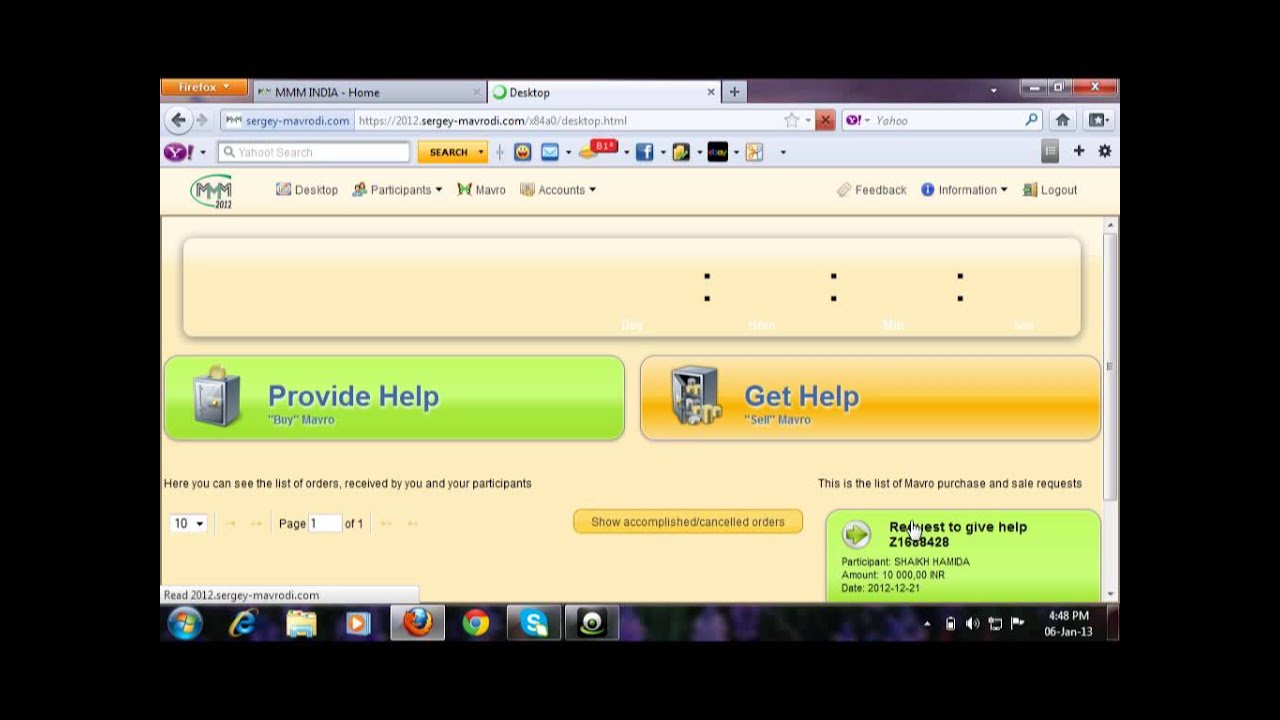Open the Yahoo search engine selector

click(858, 120)
